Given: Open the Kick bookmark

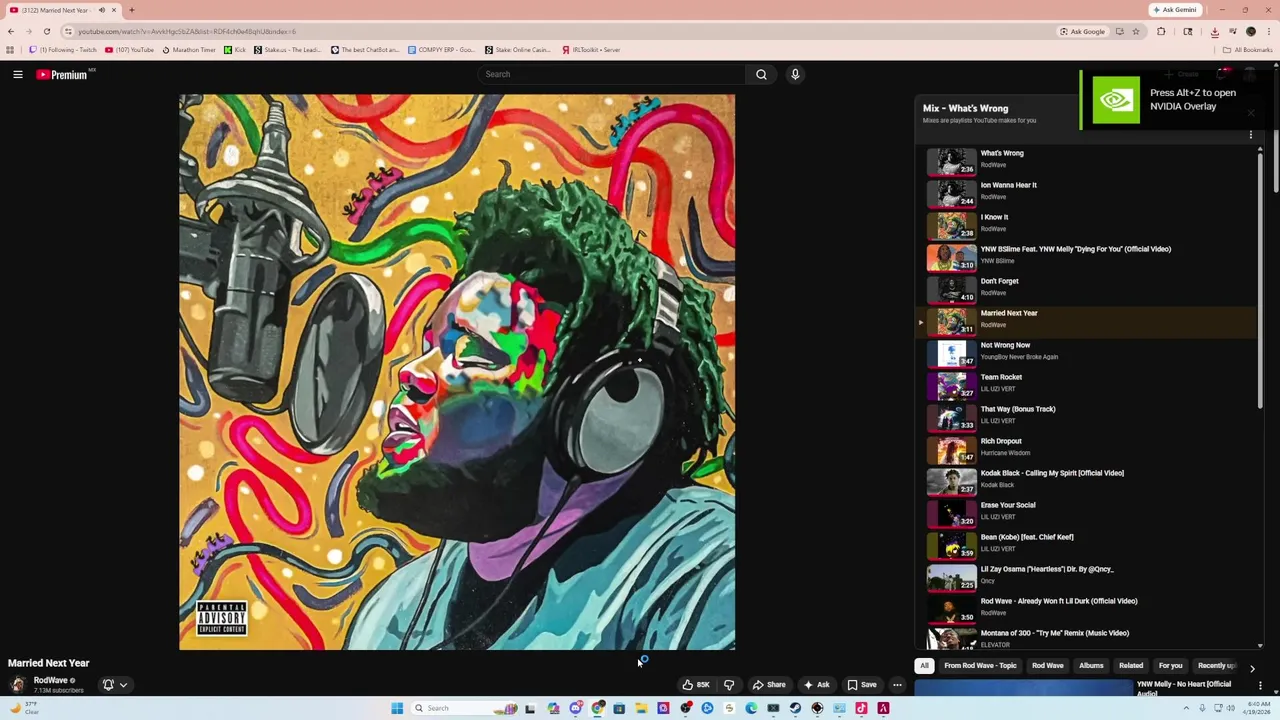Looking at the screenshot, I should click(x=235, y=50).
